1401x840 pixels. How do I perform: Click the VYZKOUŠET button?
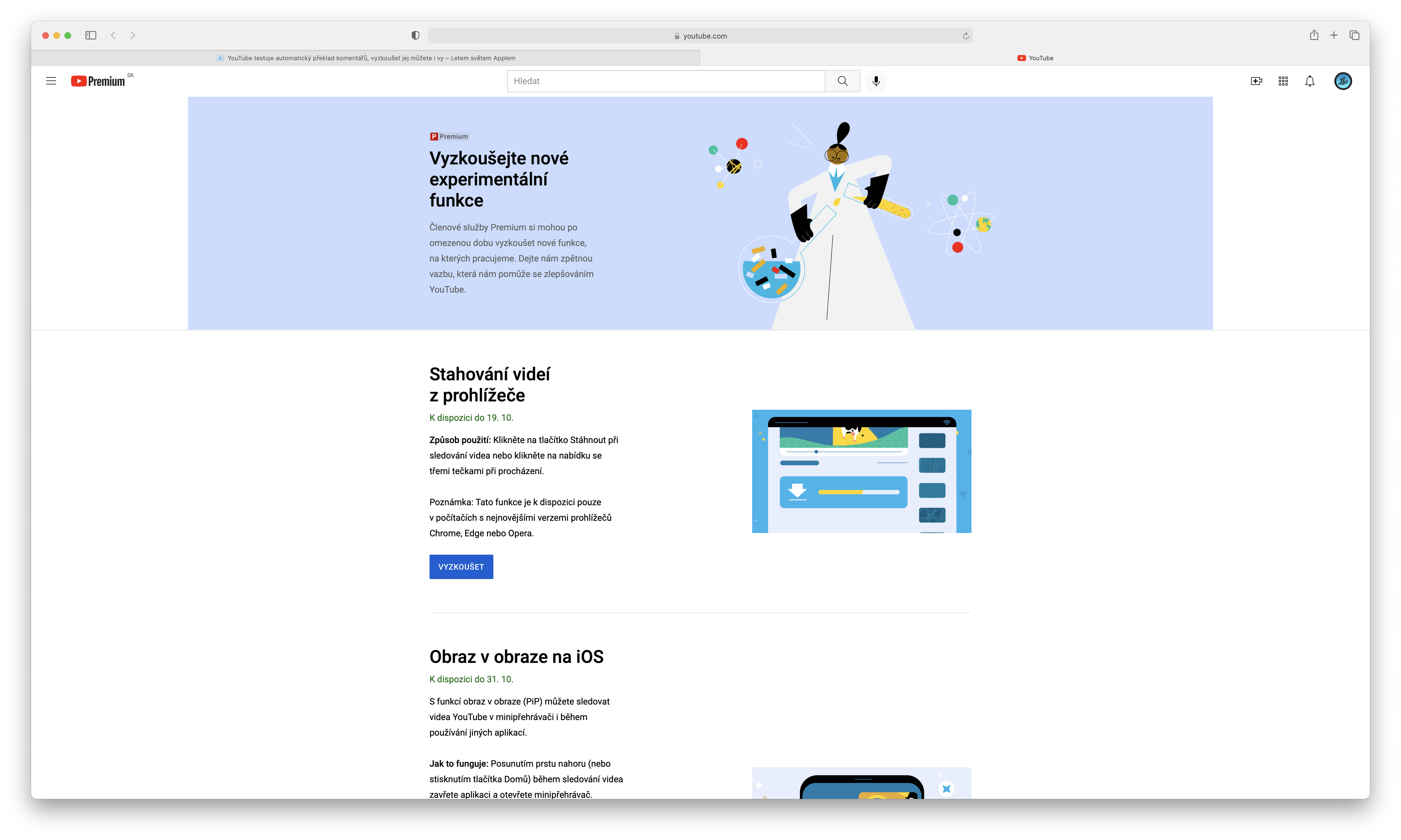point(461,567)
